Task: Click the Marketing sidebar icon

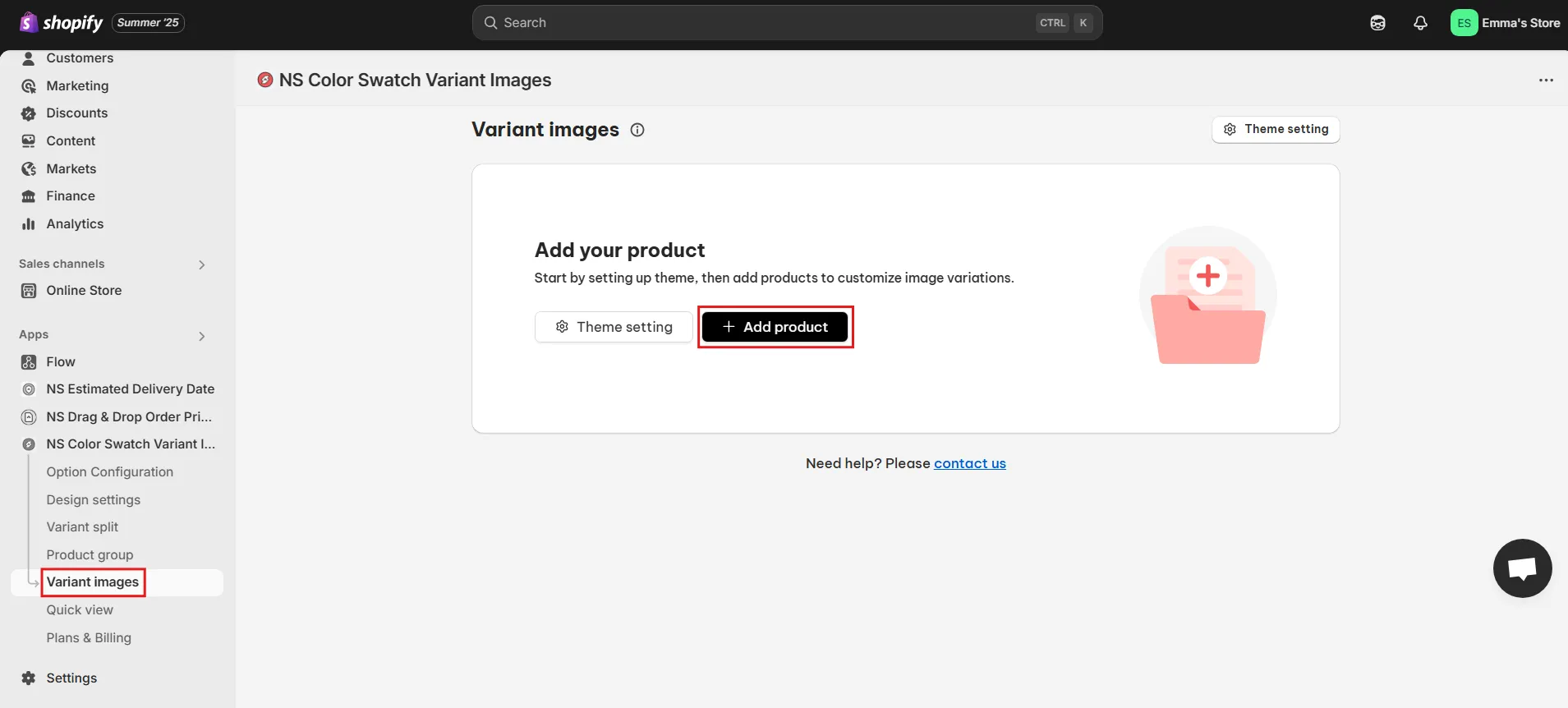Action: 29,86
